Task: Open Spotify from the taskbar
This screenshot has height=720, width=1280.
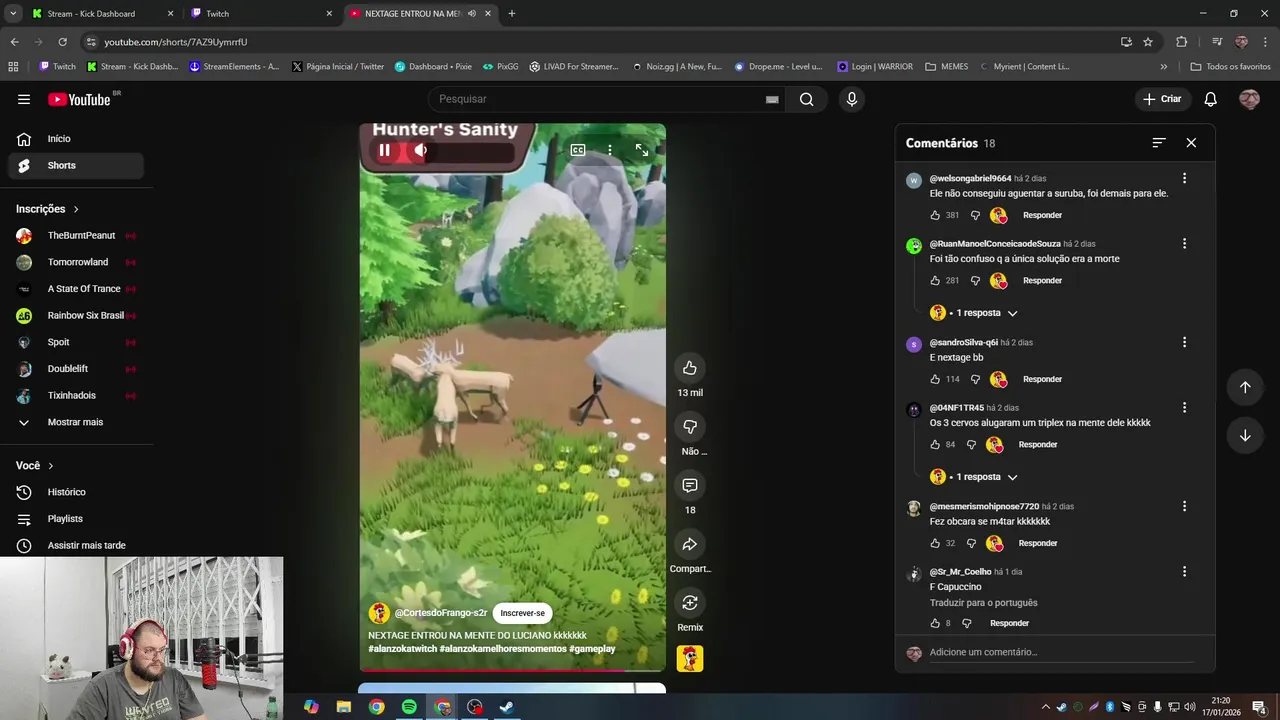Action: [x=409, y=707]
